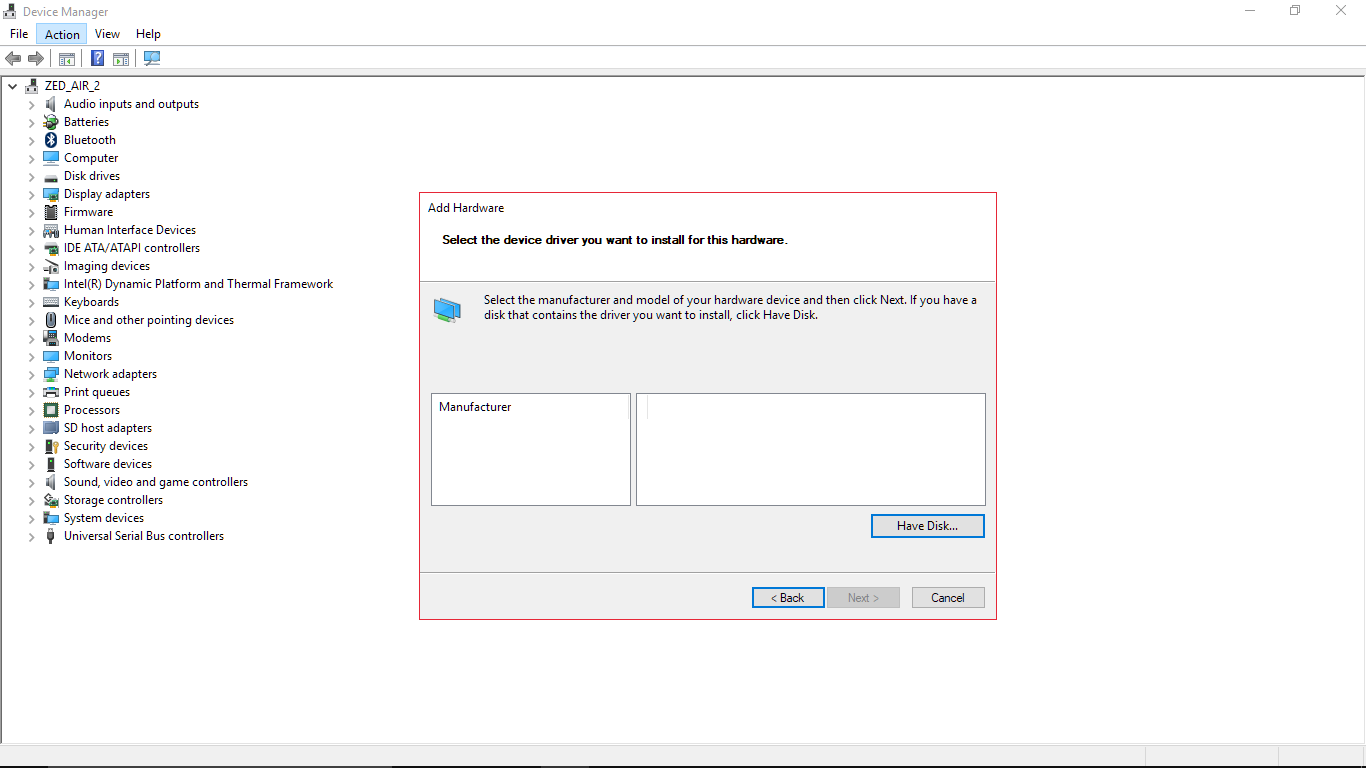This screenshot has width=1366, height=768.
Task: Click the Batteries category icon
Action: [51, 122]
